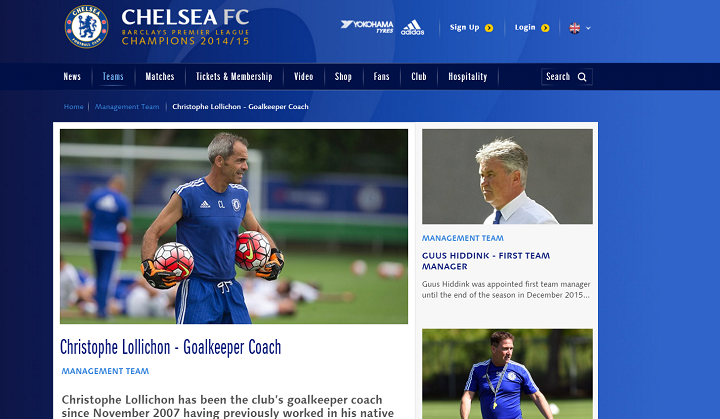Open the Yokohama Tyres sponsor logo

tap(367, 27)
